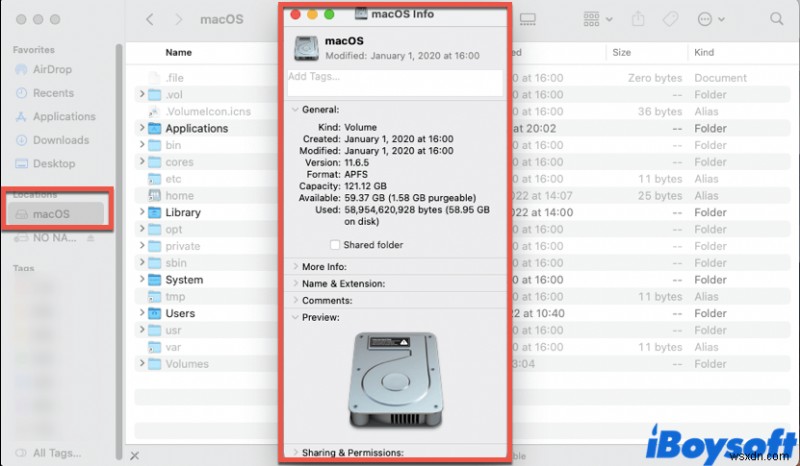Focus the Add Tags field
Image resolution: width=800 pixels, height=466 pixels.
tap(395, 83)
